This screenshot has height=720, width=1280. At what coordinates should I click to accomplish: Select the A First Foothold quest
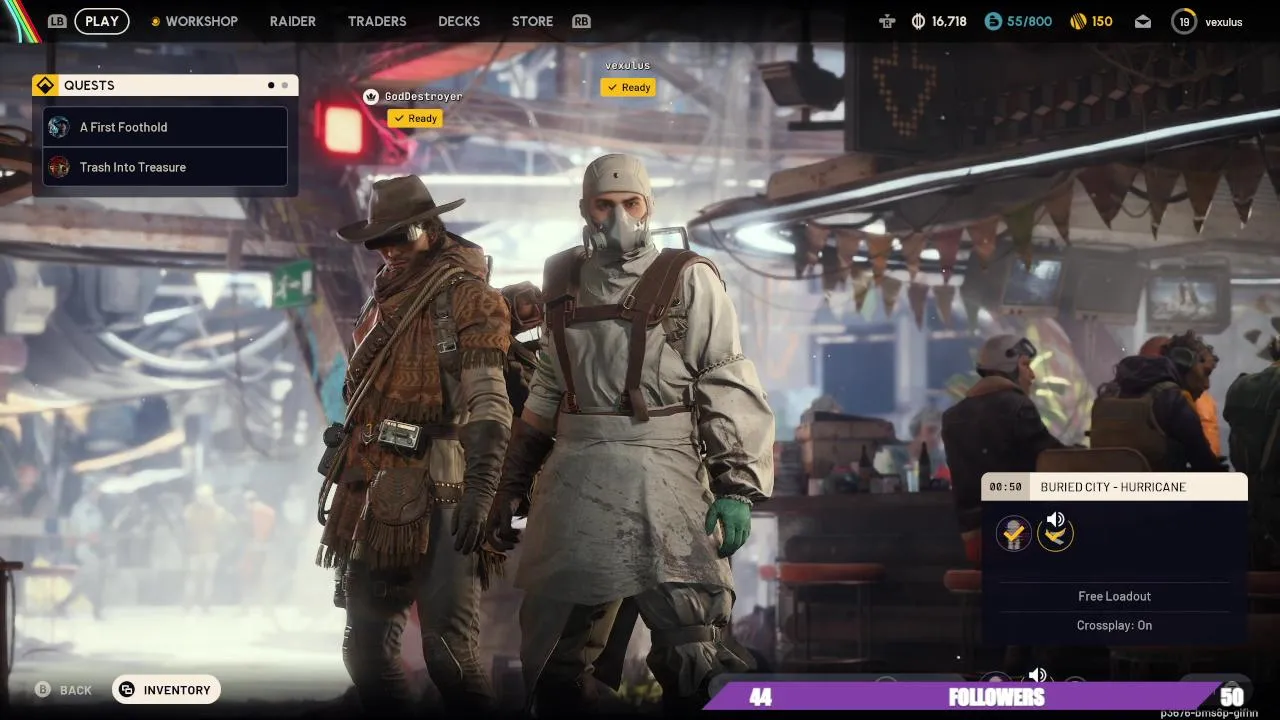pyautogui.click(x=165, y=127)
